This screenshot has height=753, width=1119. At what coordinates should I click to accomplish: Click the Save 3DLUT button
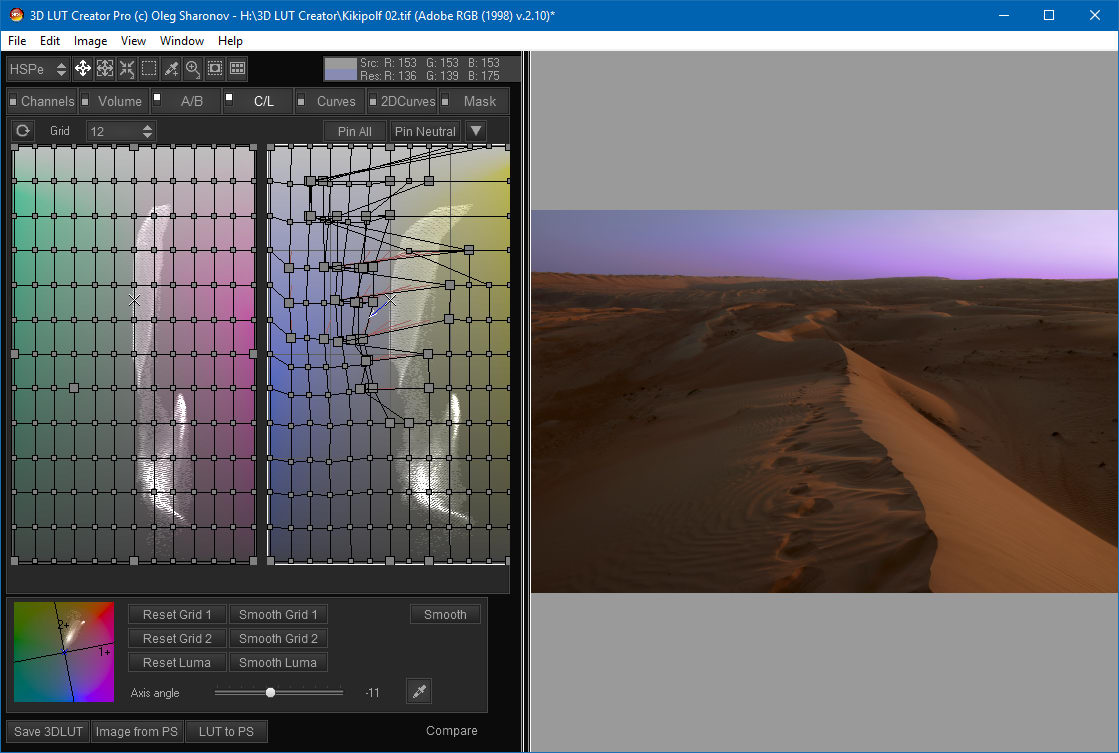(x=48, y=731)
